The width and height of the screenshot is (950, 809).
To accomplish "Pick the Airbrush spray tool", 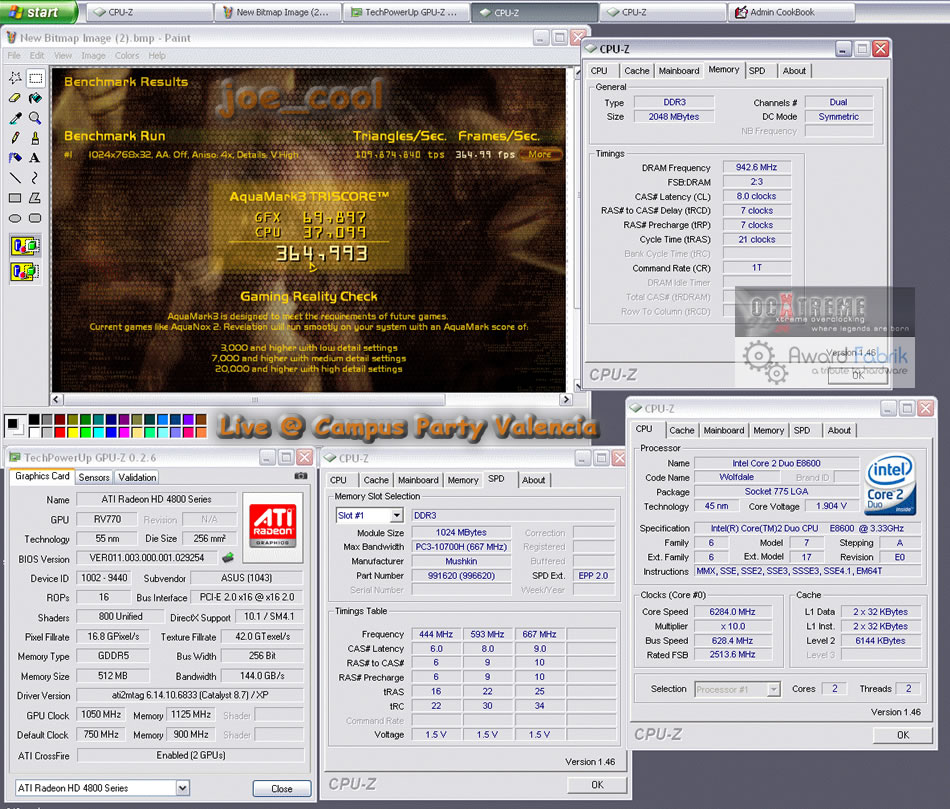I will 15,158.
